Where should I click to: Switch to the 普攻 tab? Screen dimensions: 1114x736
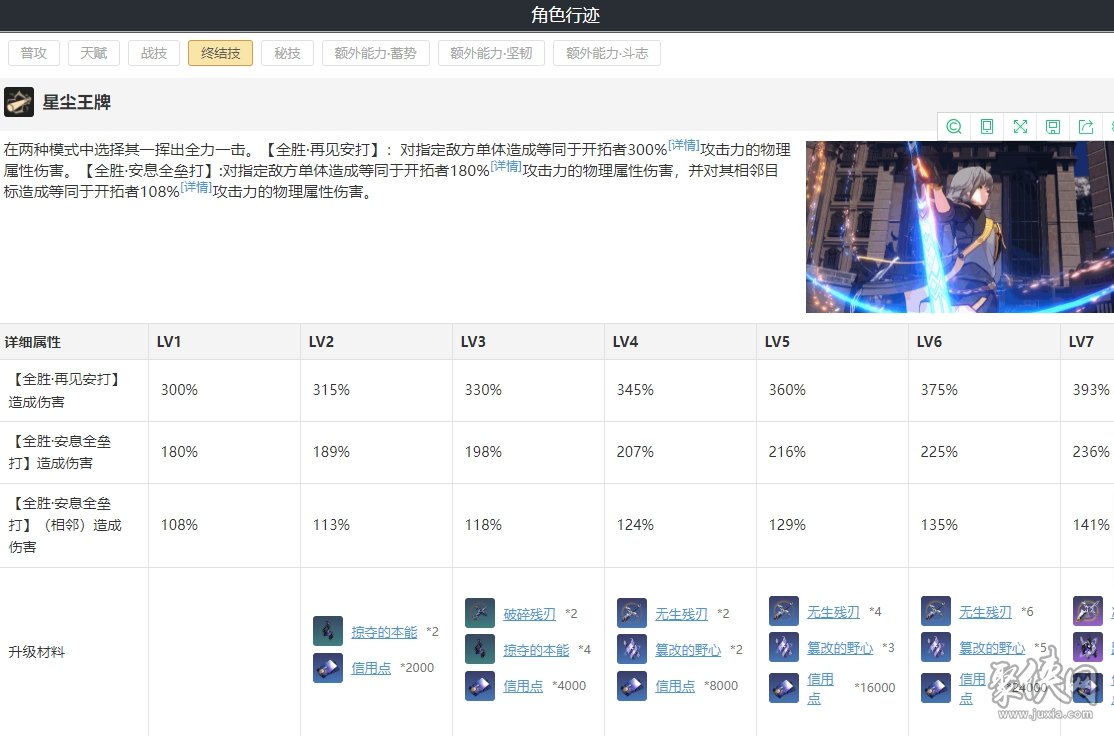tap(33, 53)
